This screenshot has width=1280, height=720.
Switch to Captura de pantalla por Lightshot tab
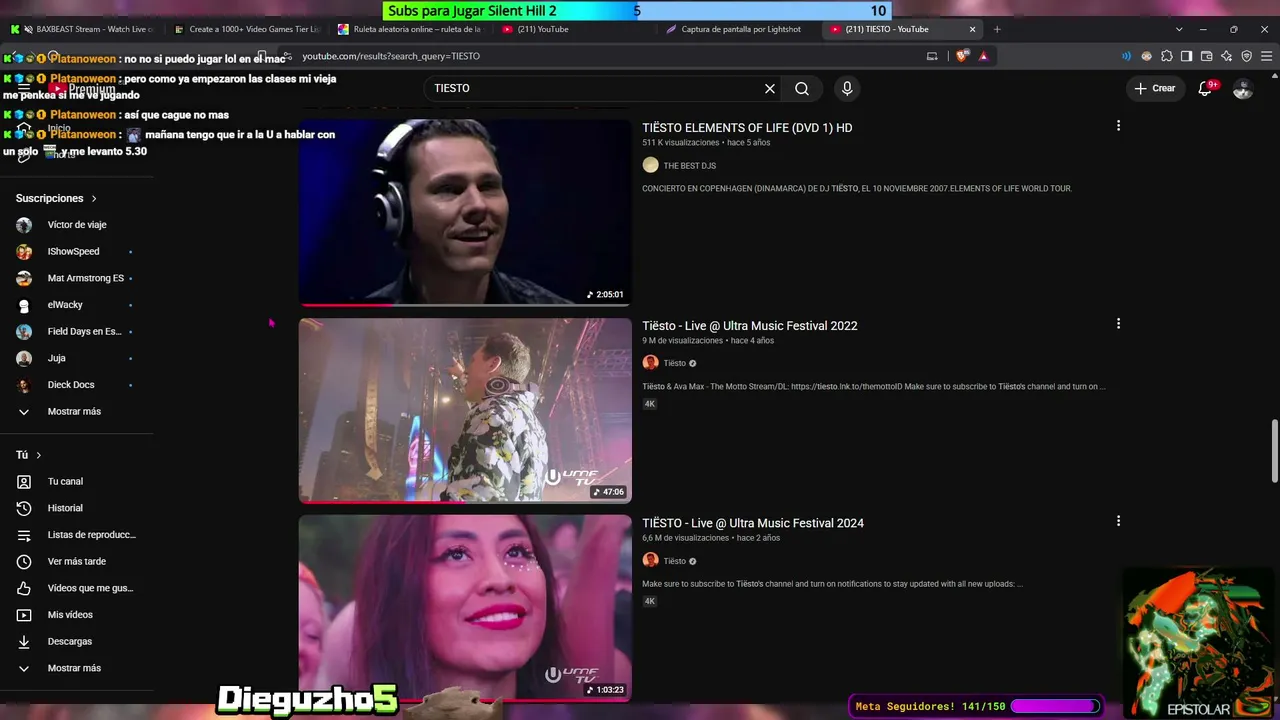click(738, 29)
